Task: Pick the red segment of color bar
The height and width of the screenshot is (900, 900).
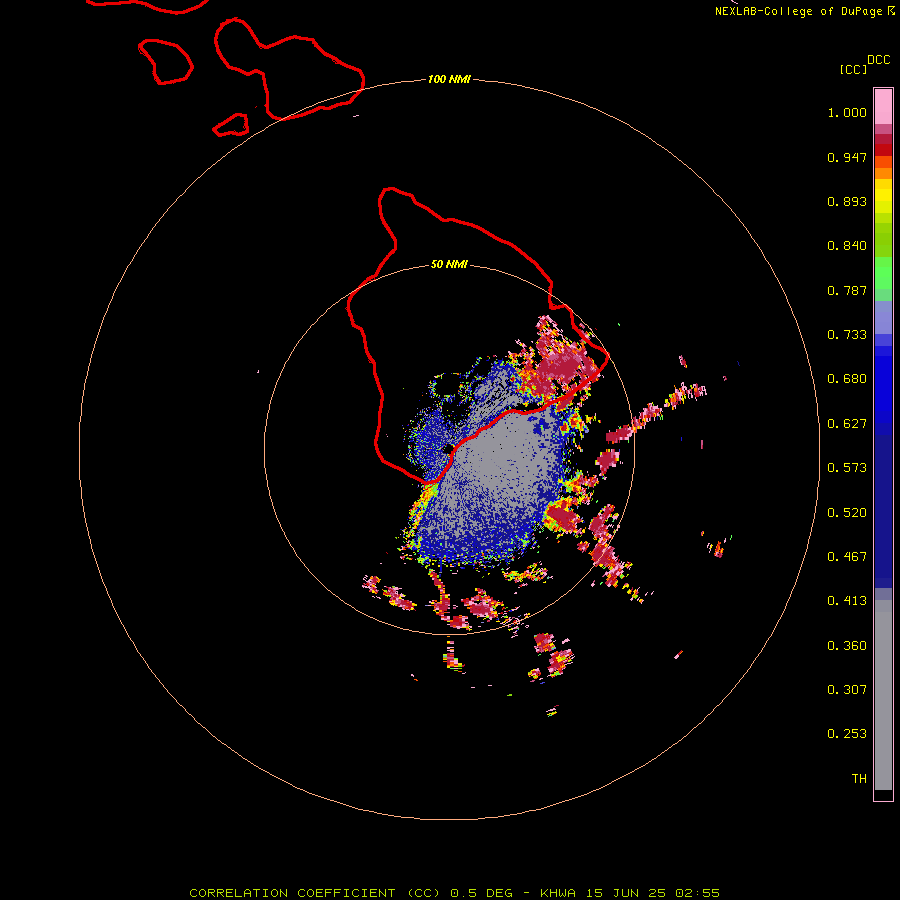Action: [x=883, y=150]
